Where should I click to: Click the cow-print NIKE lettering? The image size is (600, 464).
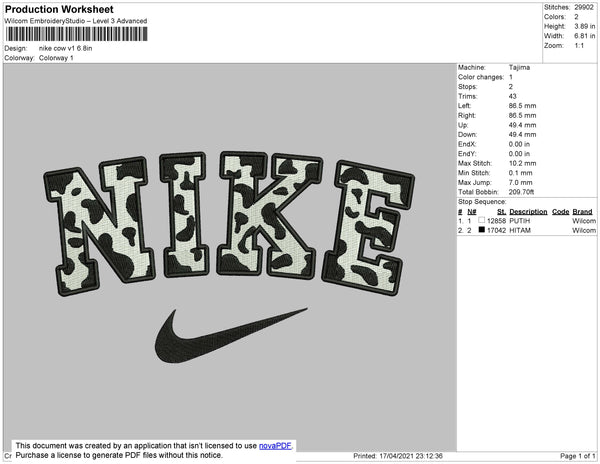coord(229,223)
